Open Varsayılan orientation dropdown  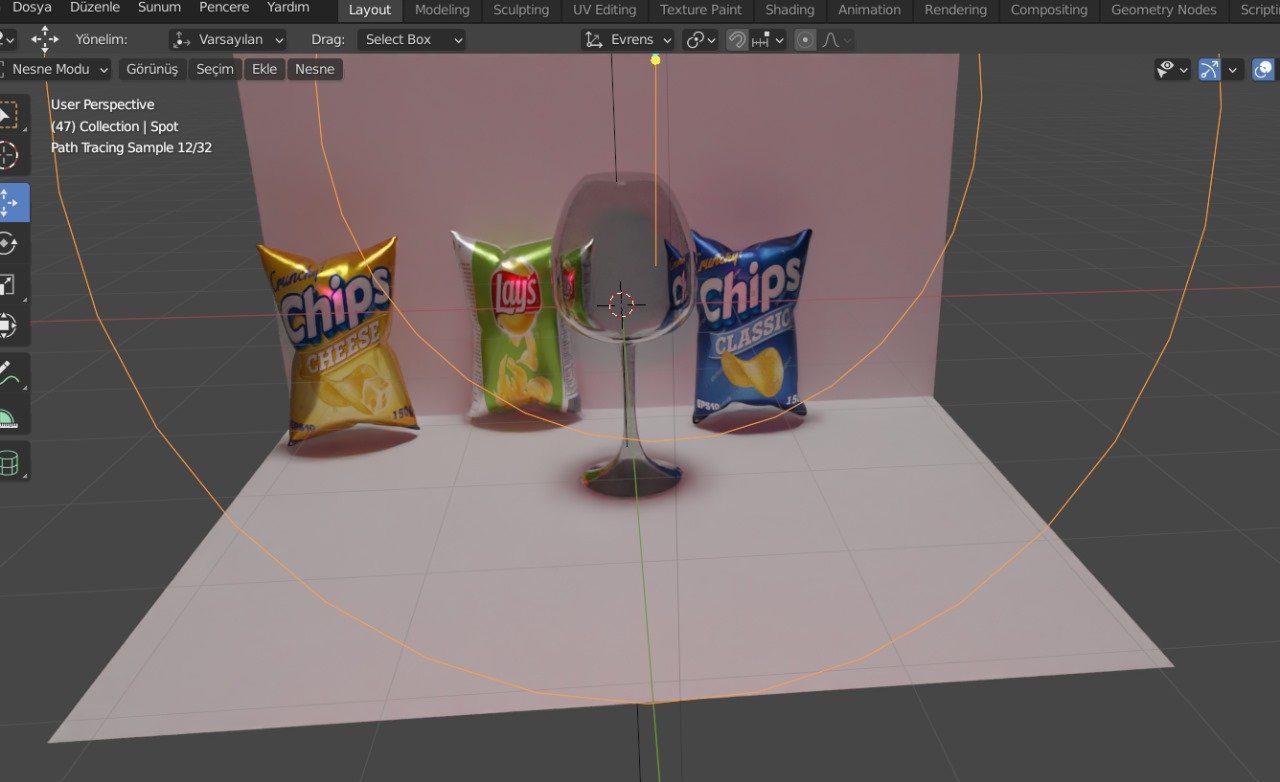pyautogui.click(x=228, y=40)
